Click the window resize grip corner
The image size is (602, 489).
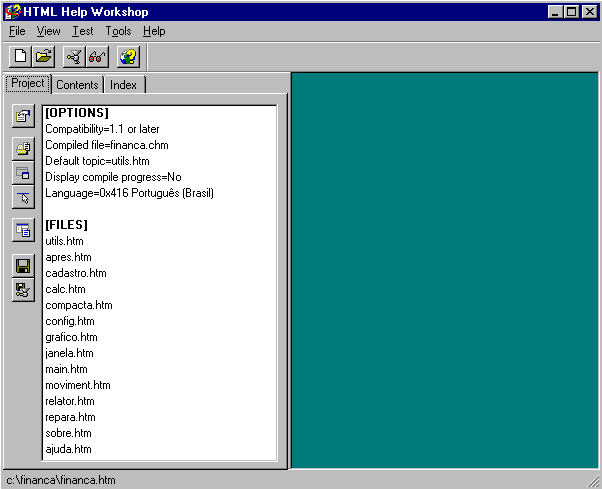(594, 481)
